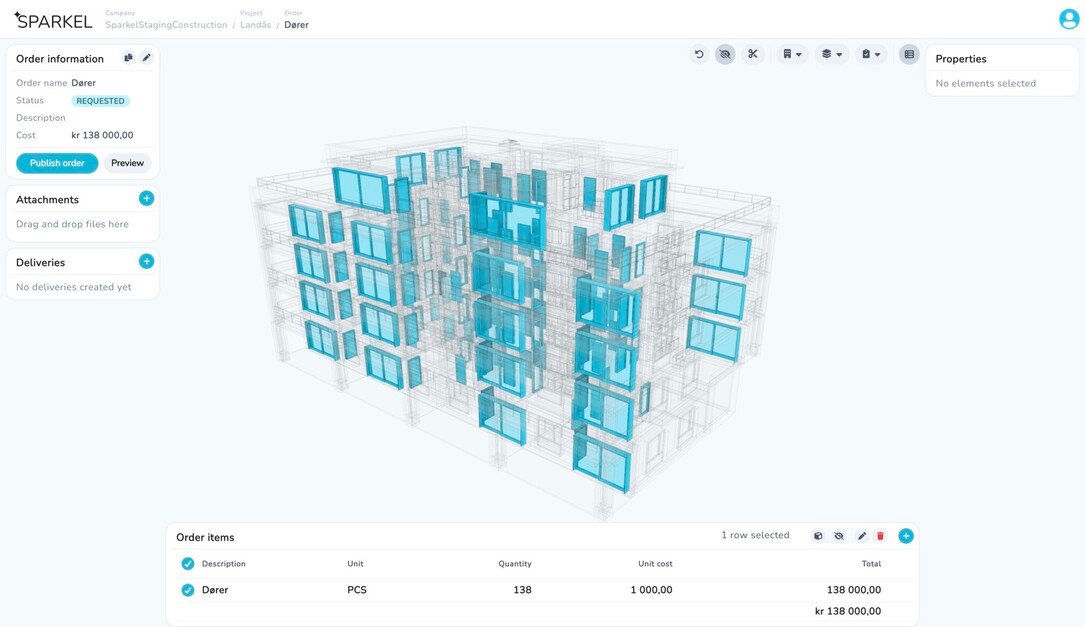Click the Publish order button

click(x=57, y=163)
